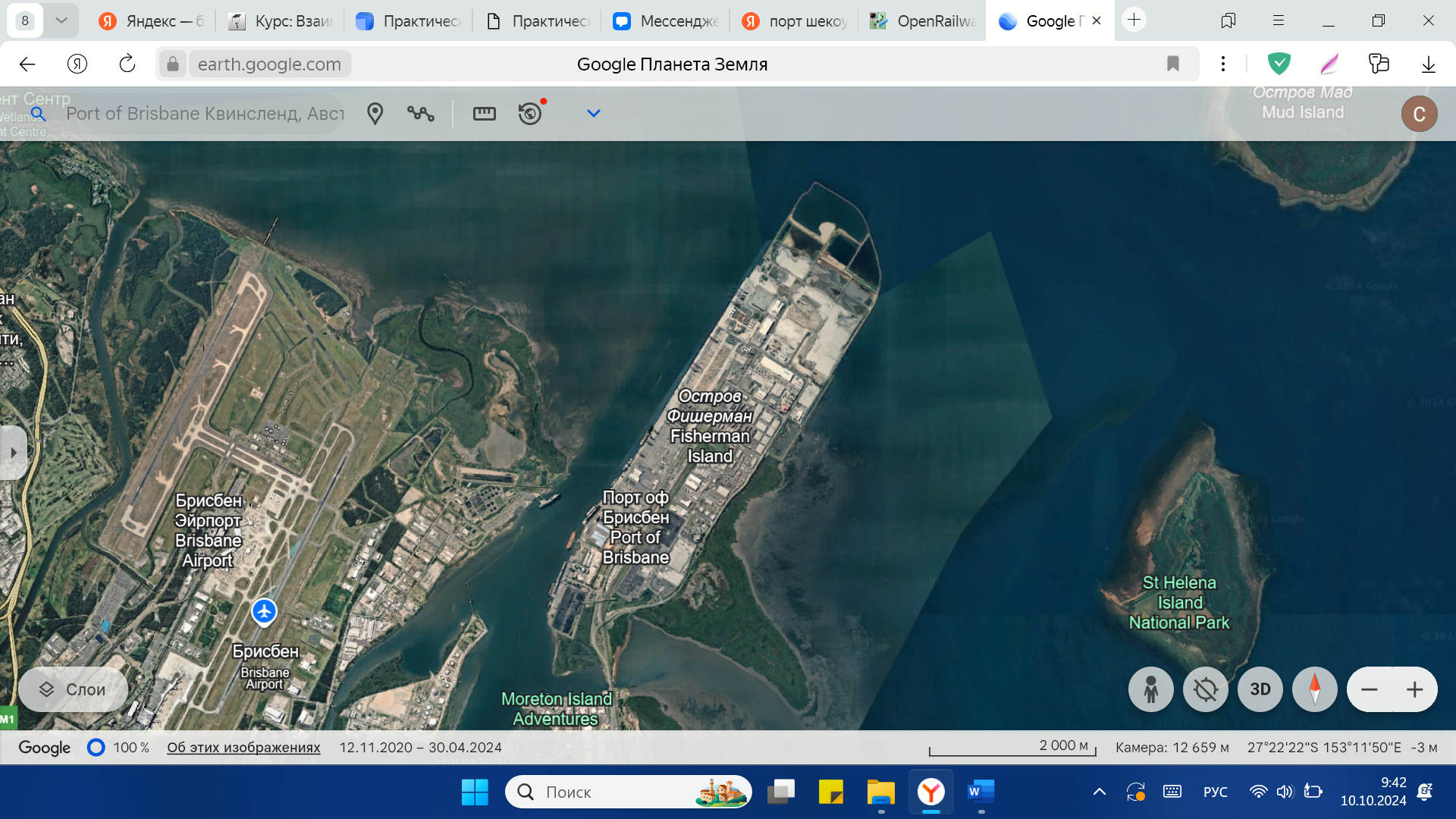The image size is (1456, 819).
Task: Click the site lock security icon
Action: click(x=173, y=64)
